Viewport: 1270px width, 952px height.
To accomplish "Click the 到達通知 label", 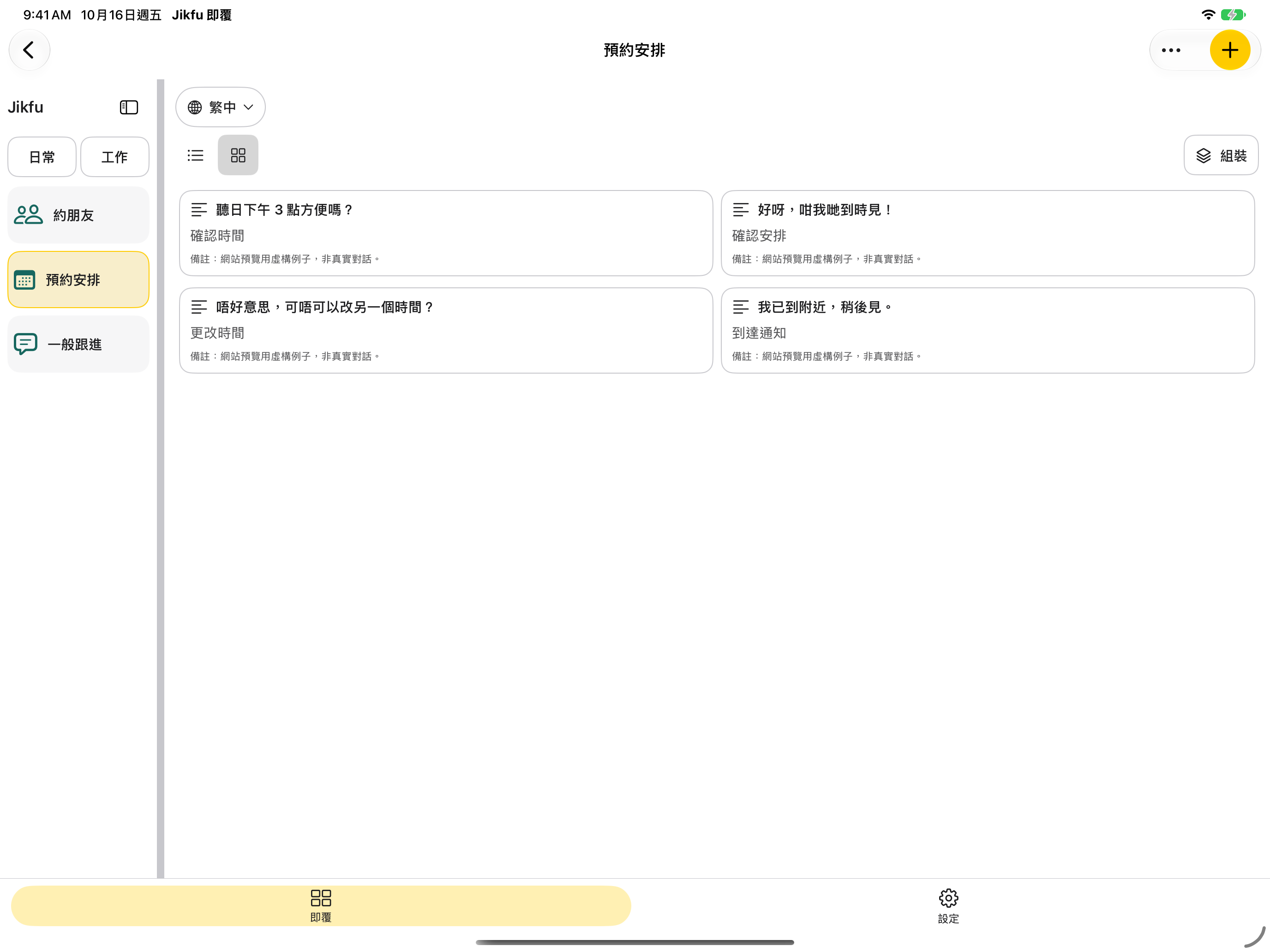I will [x=759, y=333].
